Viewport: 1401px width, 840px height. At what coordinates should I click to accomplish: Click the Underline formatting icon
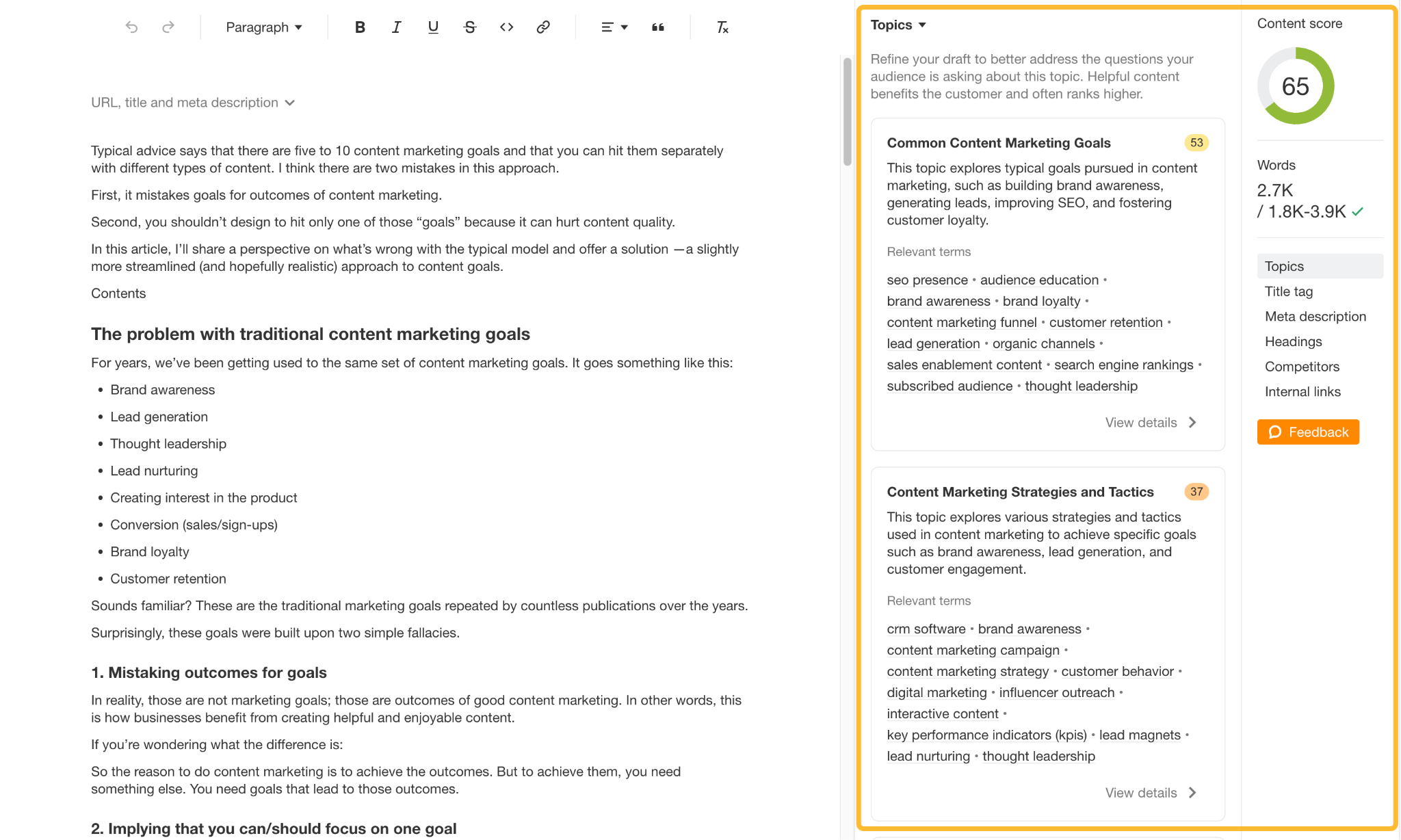click(433, 27)
